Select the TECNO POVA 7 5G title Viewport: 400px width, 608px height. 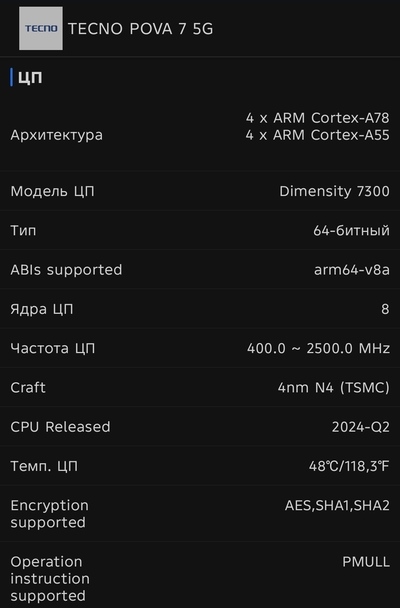[140, 29]
